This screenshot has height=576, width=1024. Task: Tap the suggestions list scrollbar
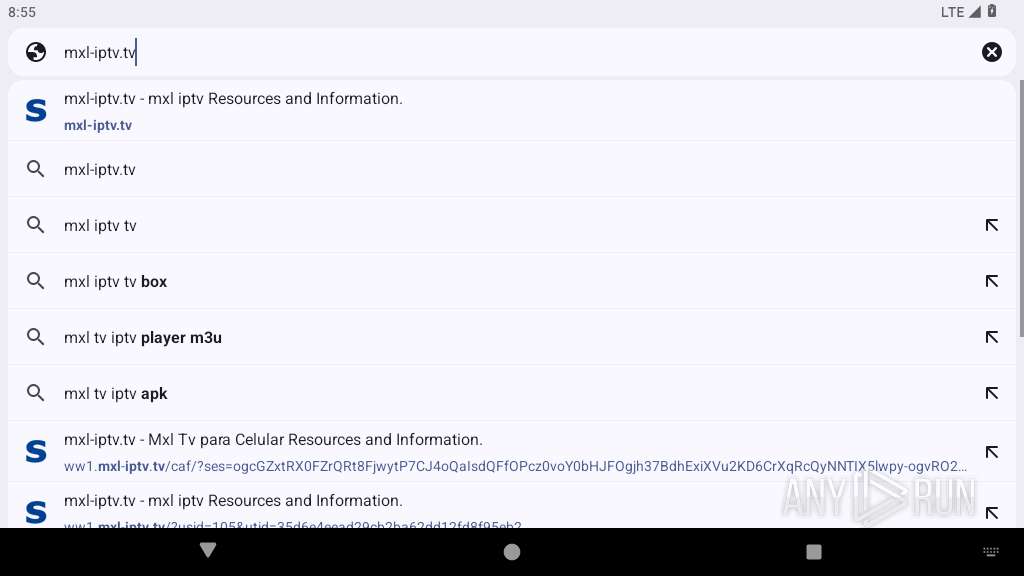1020,209
